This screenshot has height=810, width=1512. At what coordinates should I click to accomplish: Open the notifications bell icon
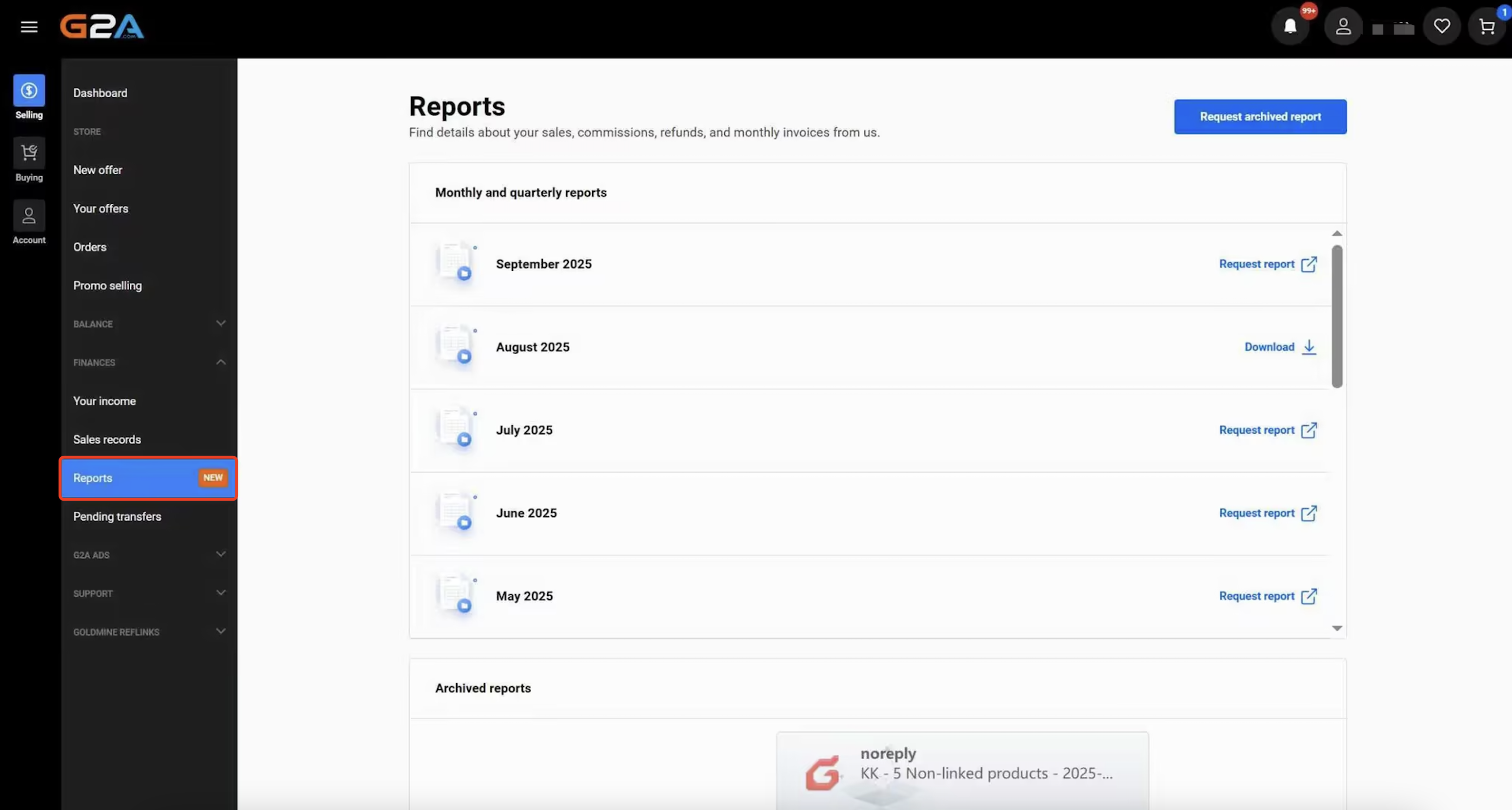(x=1290, y=27)
